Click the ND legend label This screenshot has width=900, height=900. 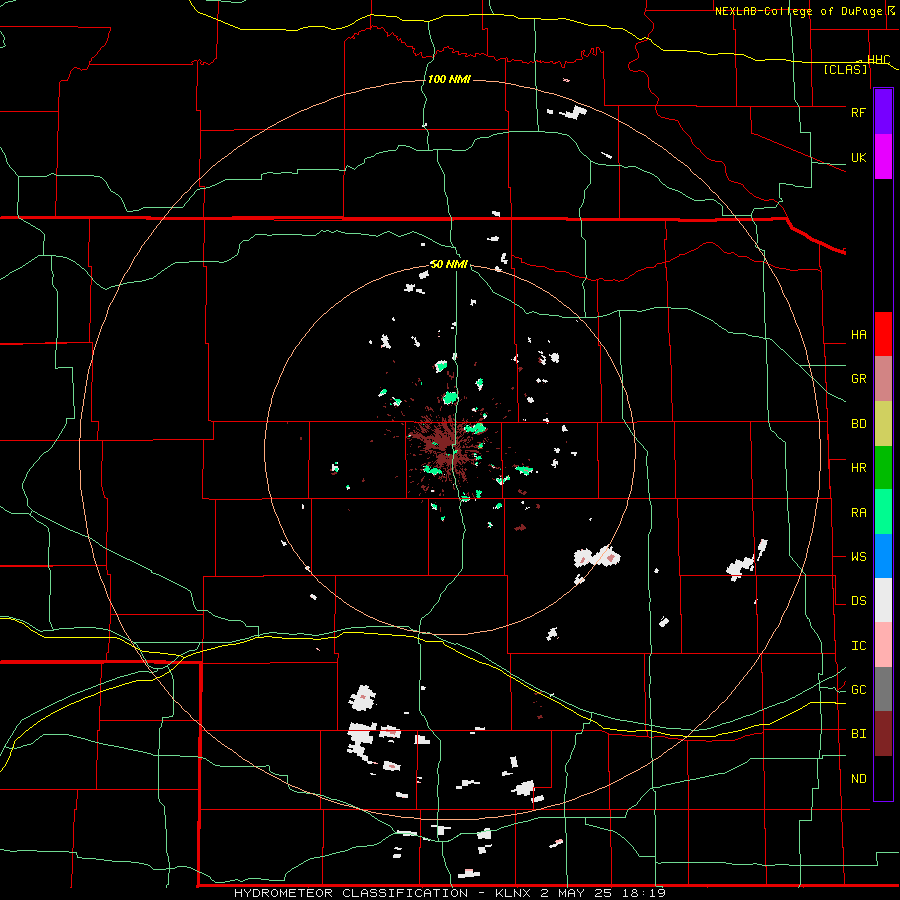858,779
